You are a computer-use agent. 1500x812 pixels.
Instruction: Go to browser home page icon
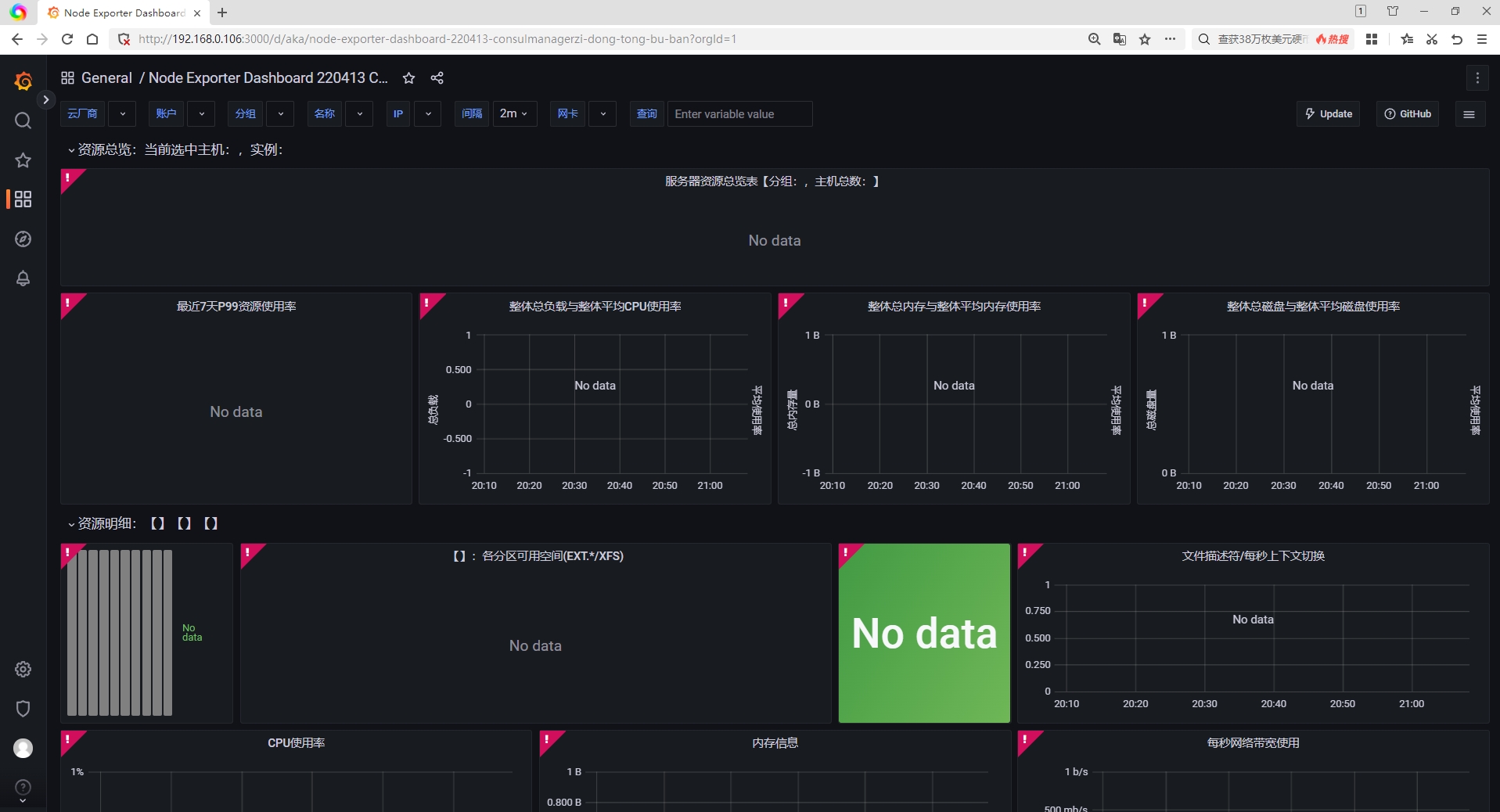[x=92, y=39]
